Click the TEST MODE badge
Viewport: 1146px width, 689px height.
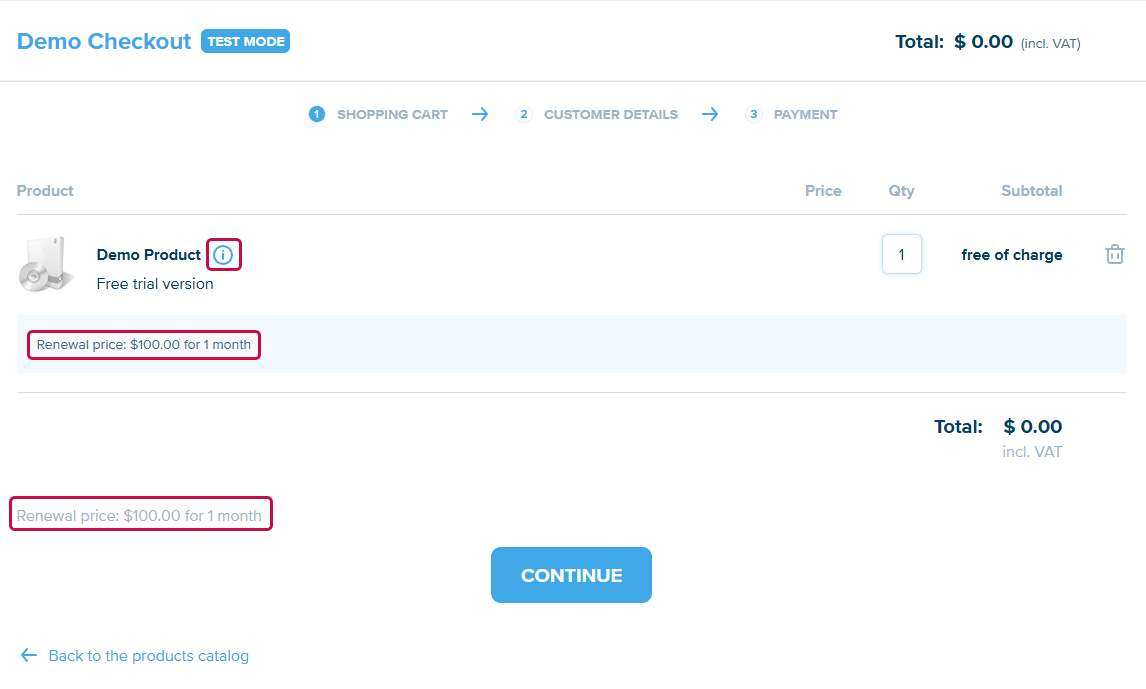pyautogui.click(x=245, y=41)
